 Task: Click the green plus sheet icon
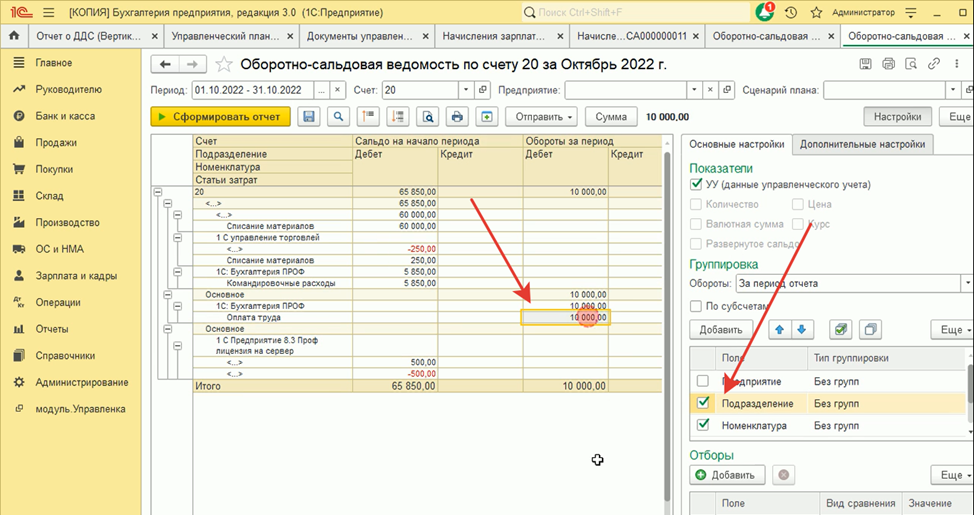click(x=487, y=117)
